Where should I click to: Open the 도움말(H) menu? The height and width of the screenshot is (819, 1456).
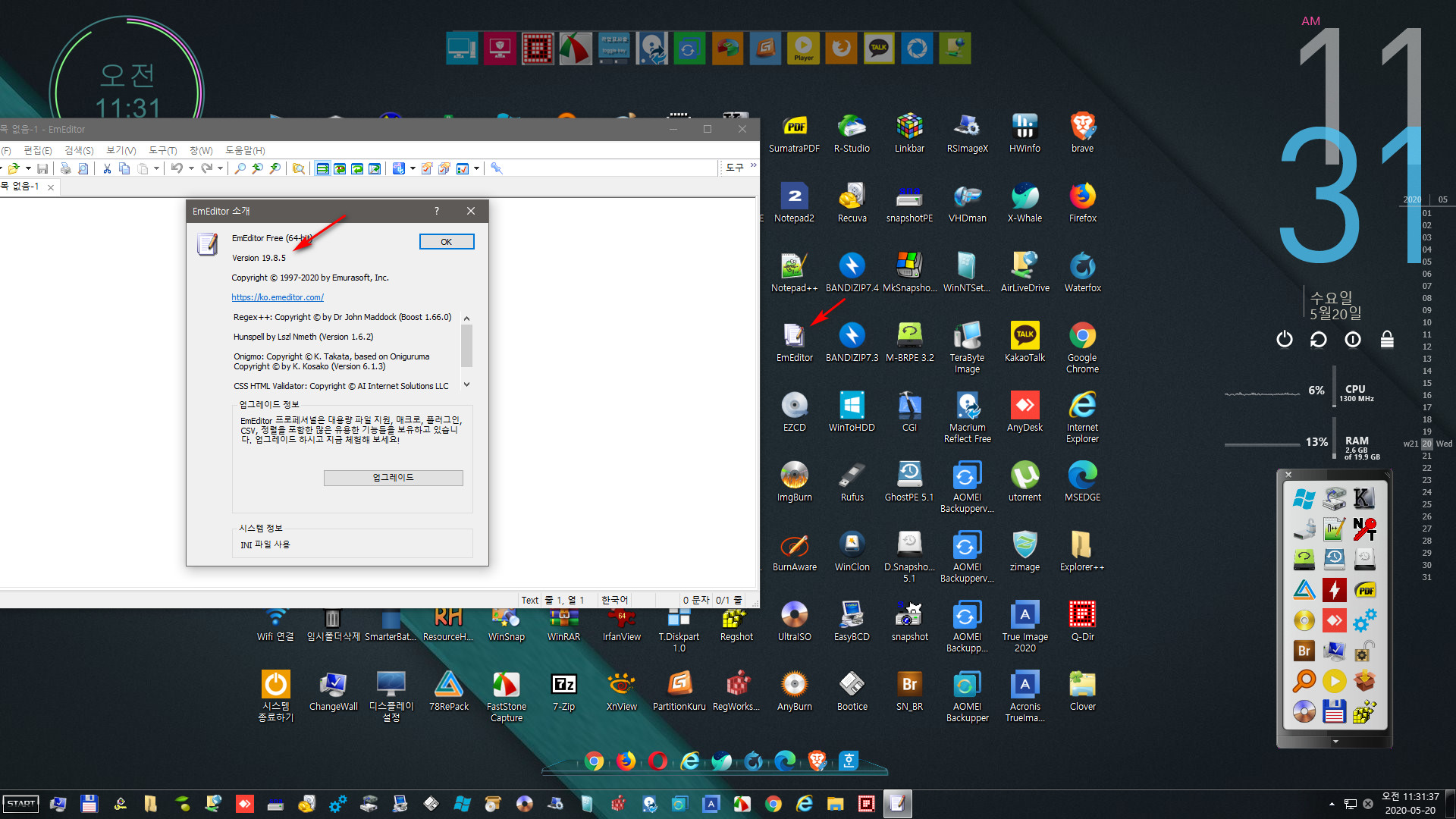(245, 150)
